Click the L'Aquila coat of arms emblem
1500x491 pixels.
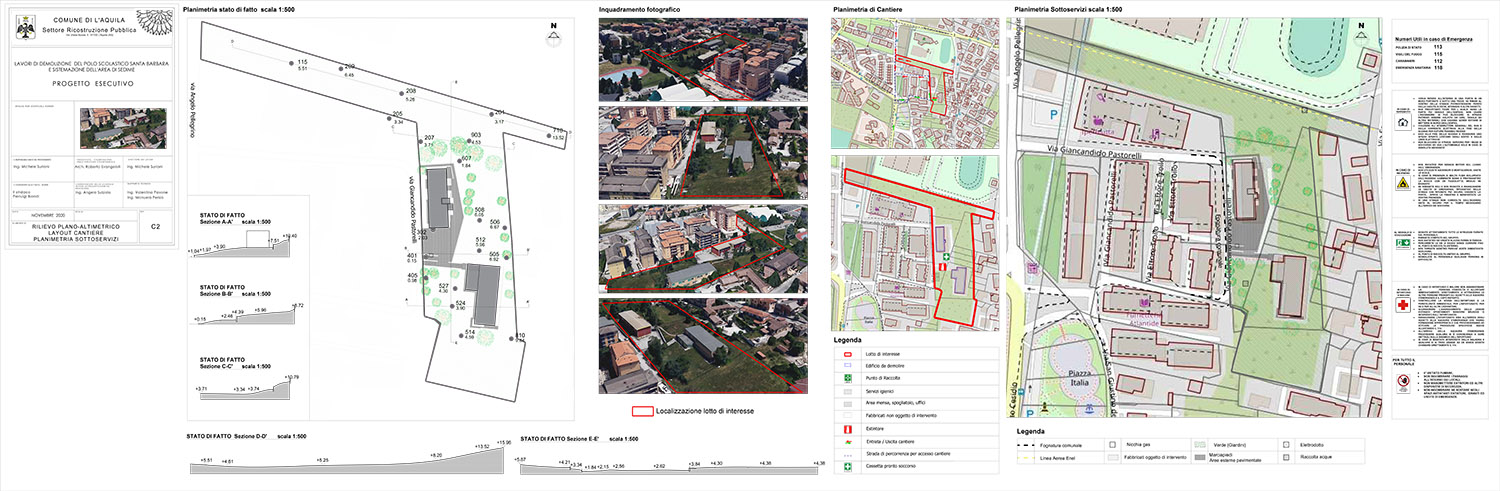click(x=24, y=29)
